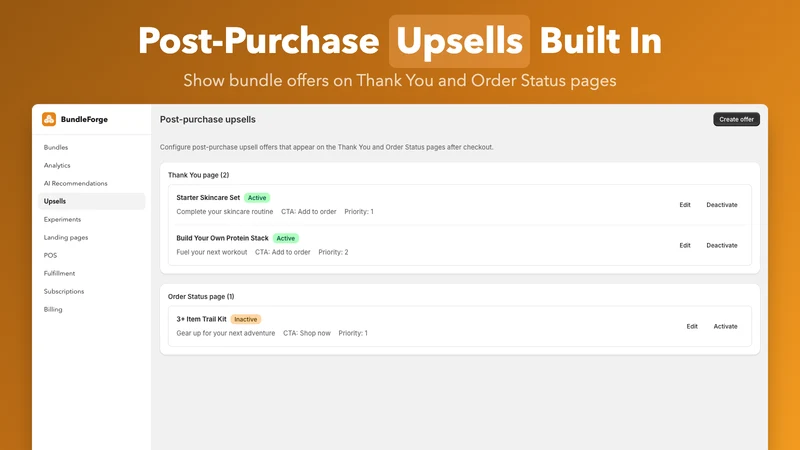
Task: Click the BundleForge logo icon
Action: coord(49,119)
